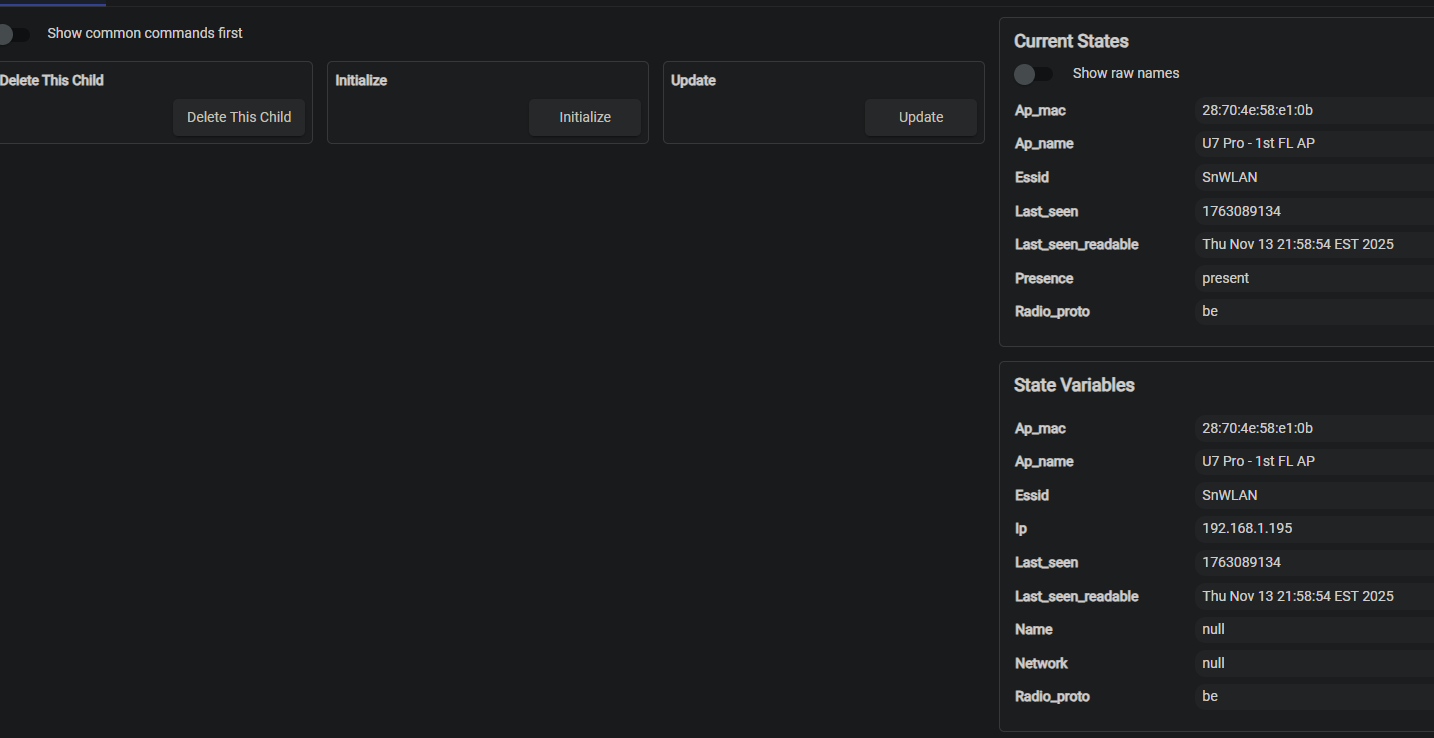This screenshot has width=1434, height=738.
Task: Select the Network state variable null value
Action: click(x=1213, y=663)
